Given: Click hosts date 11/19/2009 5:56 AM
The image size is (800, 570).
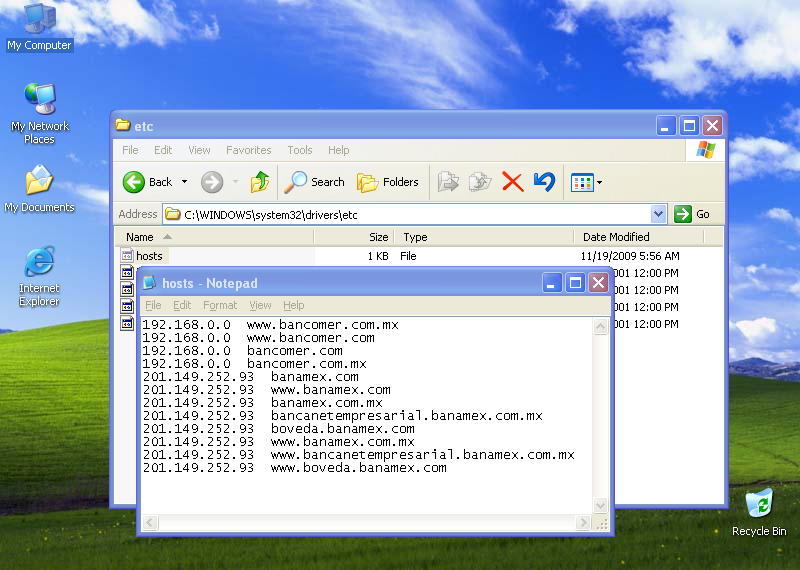Looking at the screenshot, I should (630, 256).
